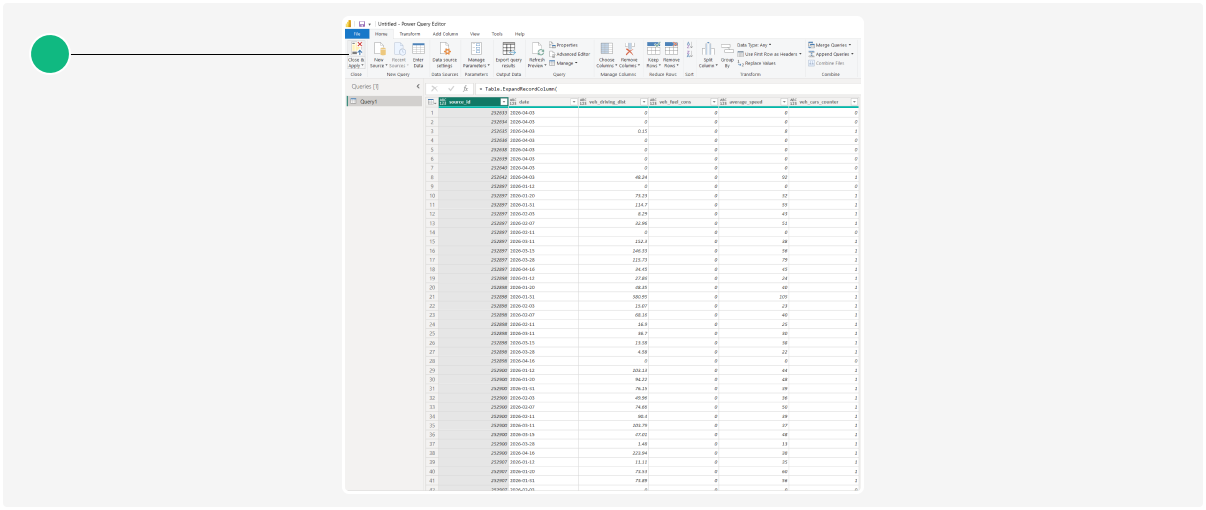
Task: Switch to the View ribbon tab
Action: 475,34
